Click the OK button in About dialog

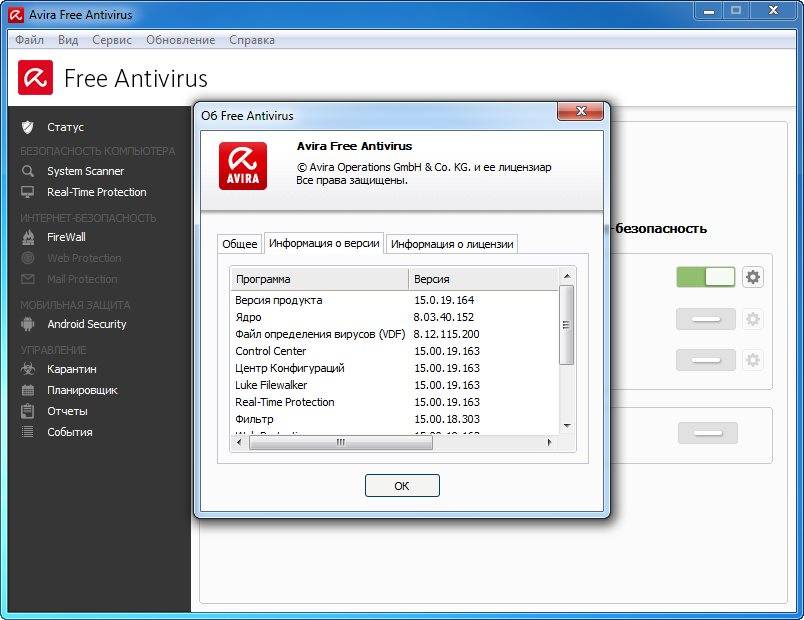[402, 486]
